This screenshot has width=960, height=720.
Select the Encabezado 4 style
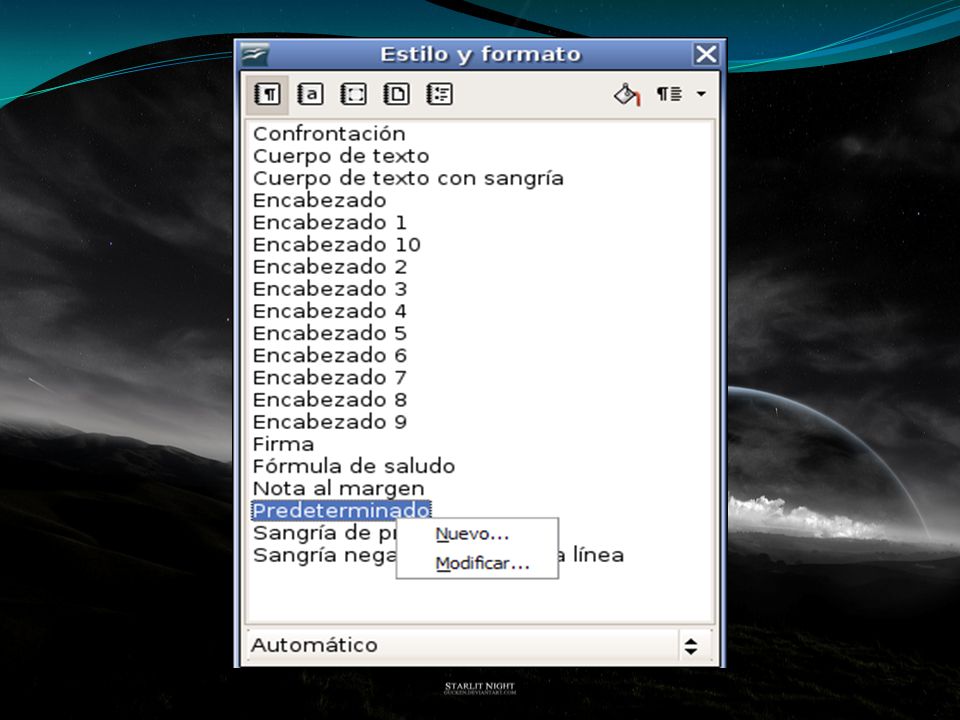(329, 311)
